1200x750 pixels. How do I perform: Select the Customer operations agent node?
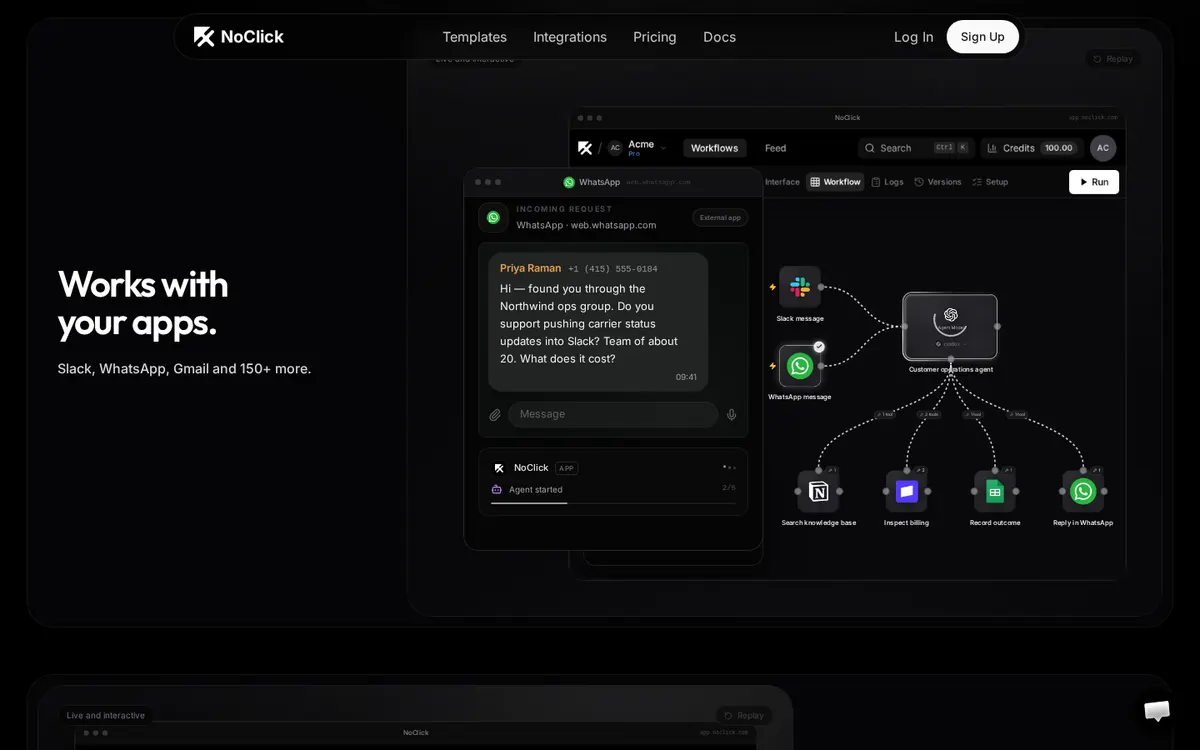(x=950, y=327)
